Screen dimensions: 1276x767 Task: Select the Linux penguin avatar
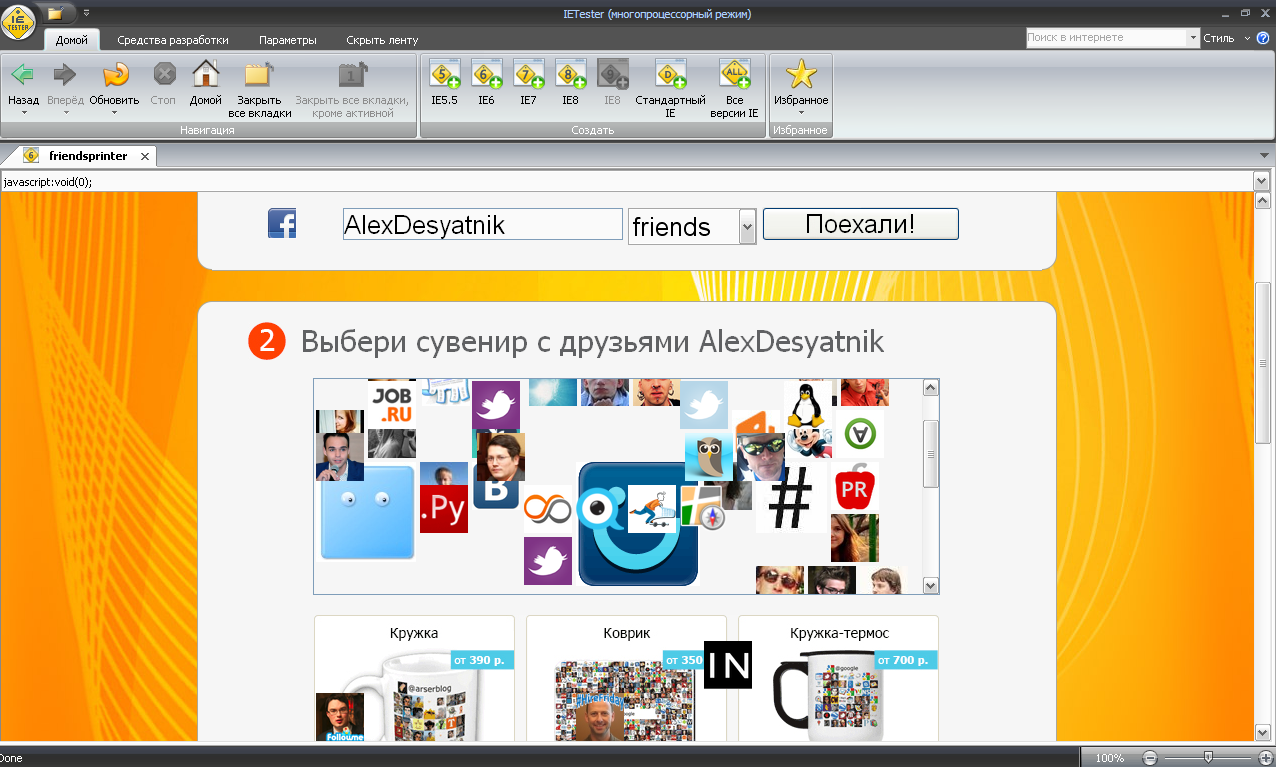(x=808, y=404)
